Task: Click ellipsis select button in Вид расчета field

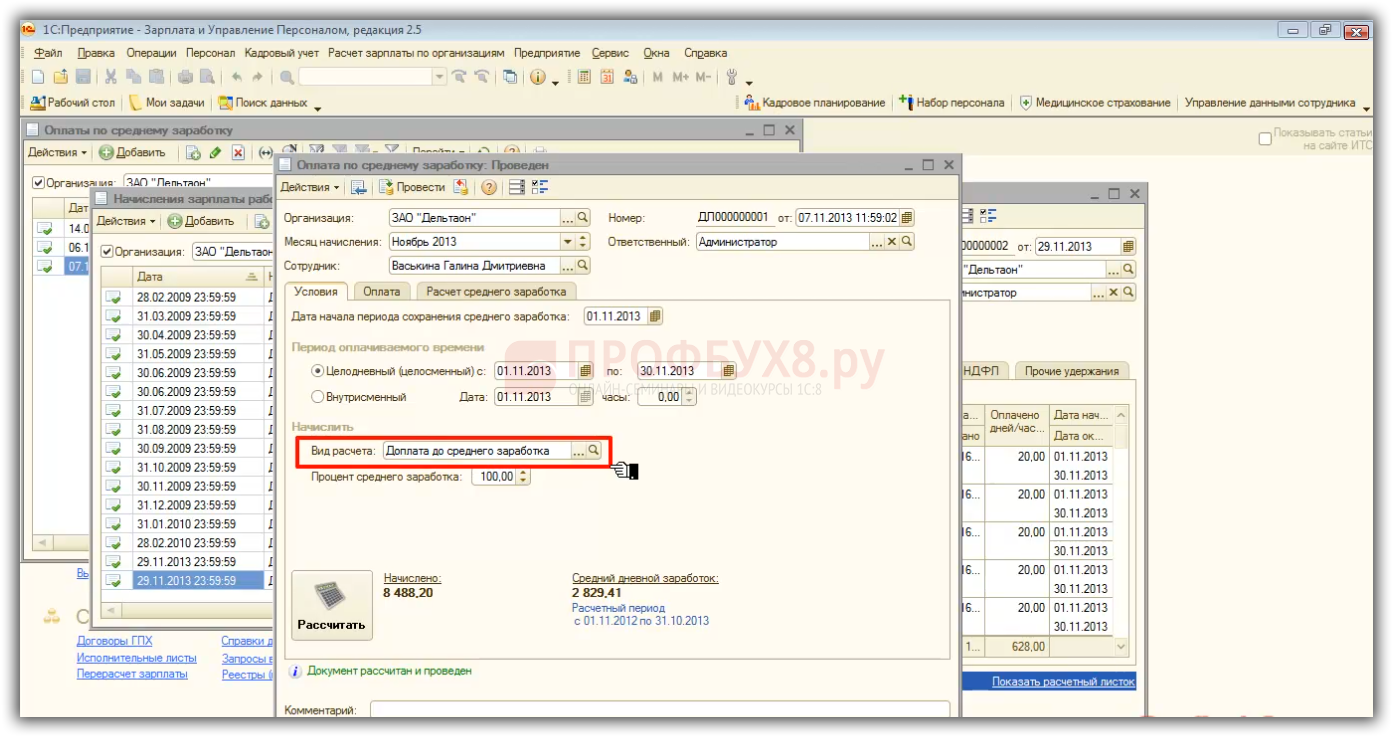Action: coord(578,451)
